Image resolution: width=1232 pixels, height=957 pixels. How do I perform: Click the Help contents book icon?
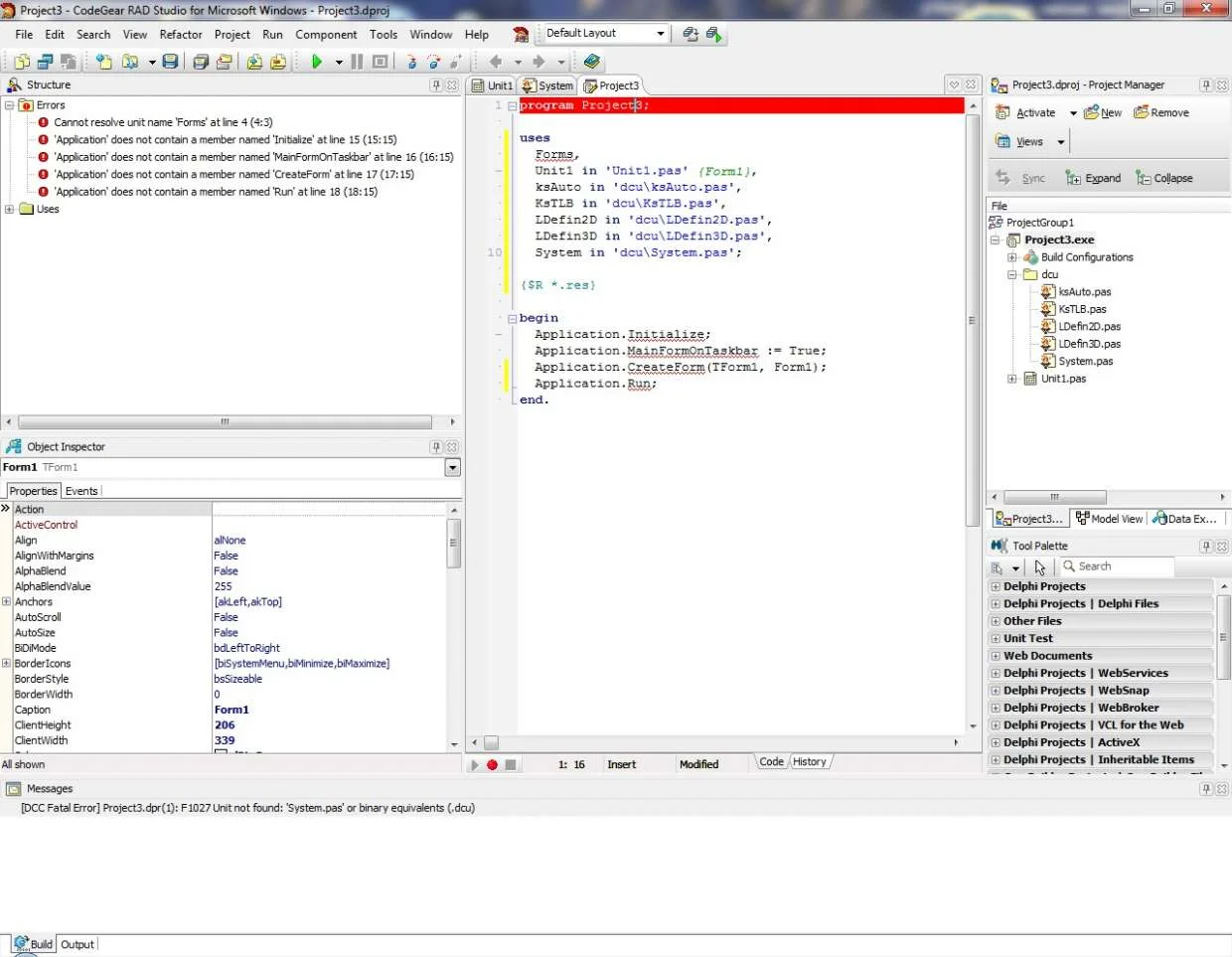(592, 62)
